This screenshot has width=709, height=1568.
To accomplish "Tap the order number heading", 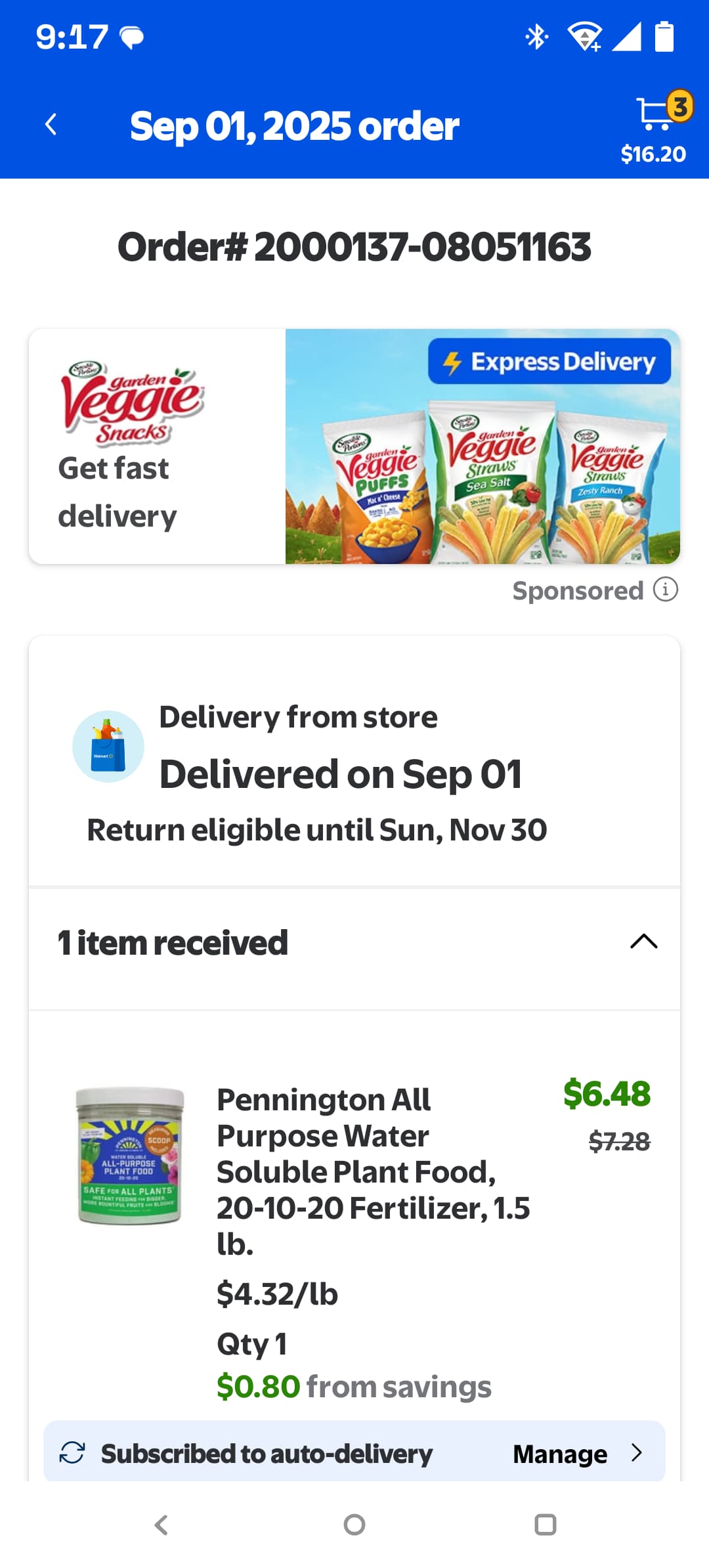I will [354, 247].
